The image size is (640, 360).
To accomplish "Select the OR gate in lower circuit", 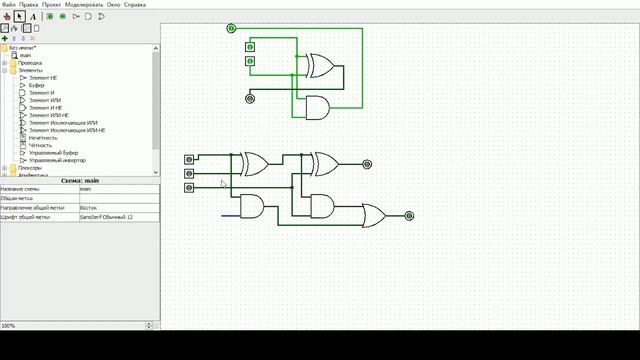I will 374,216.
